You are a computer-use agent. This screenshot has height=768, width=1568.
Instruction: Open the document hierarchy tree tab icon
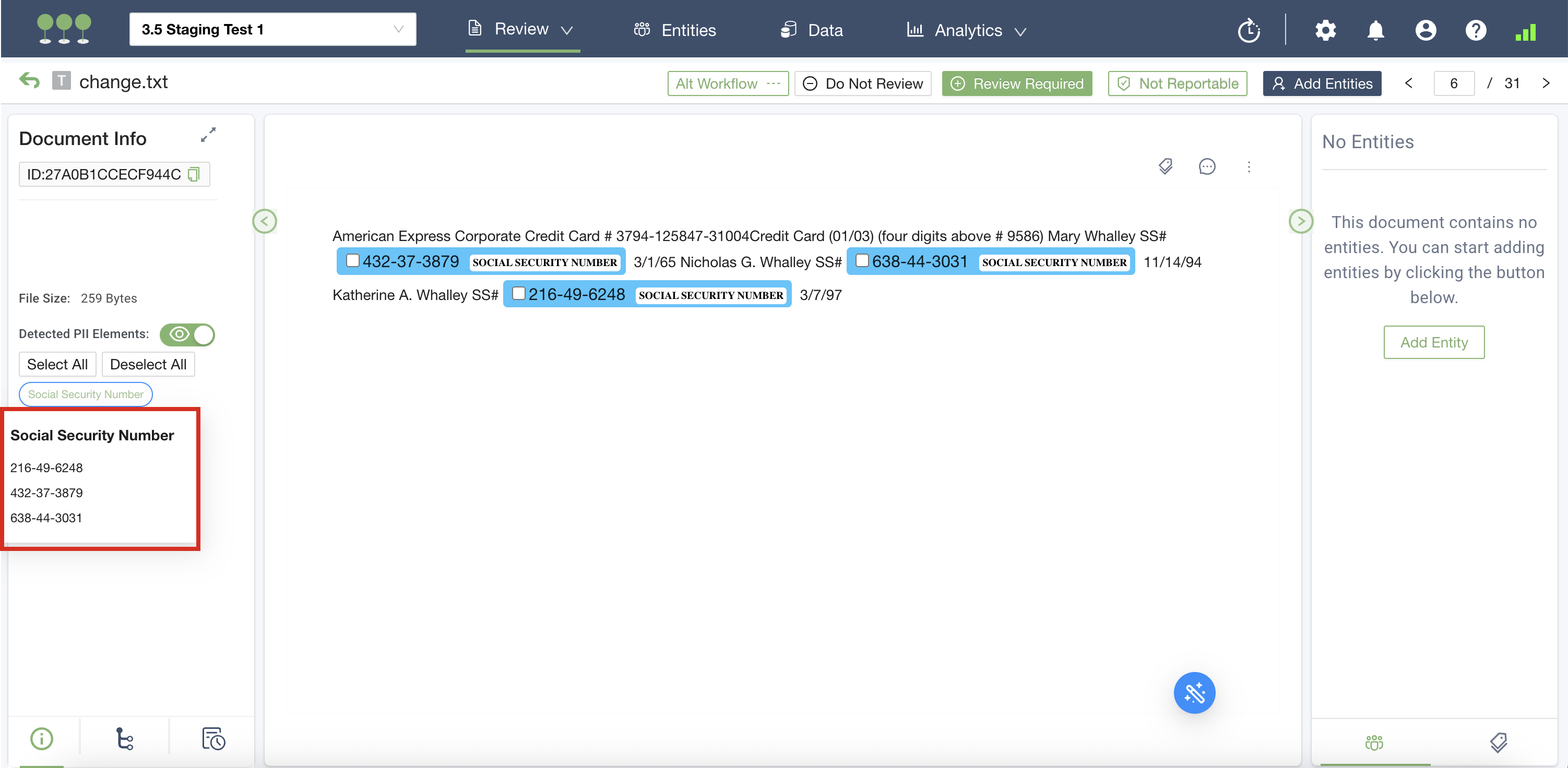124,739
